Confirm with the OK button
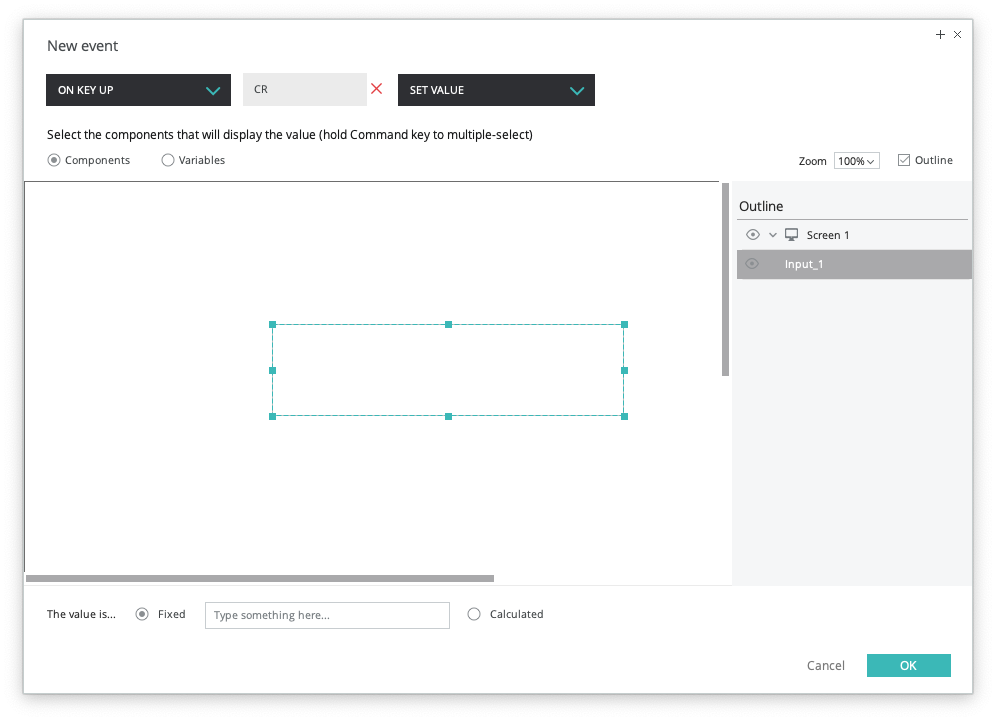 tap(908, 665)
